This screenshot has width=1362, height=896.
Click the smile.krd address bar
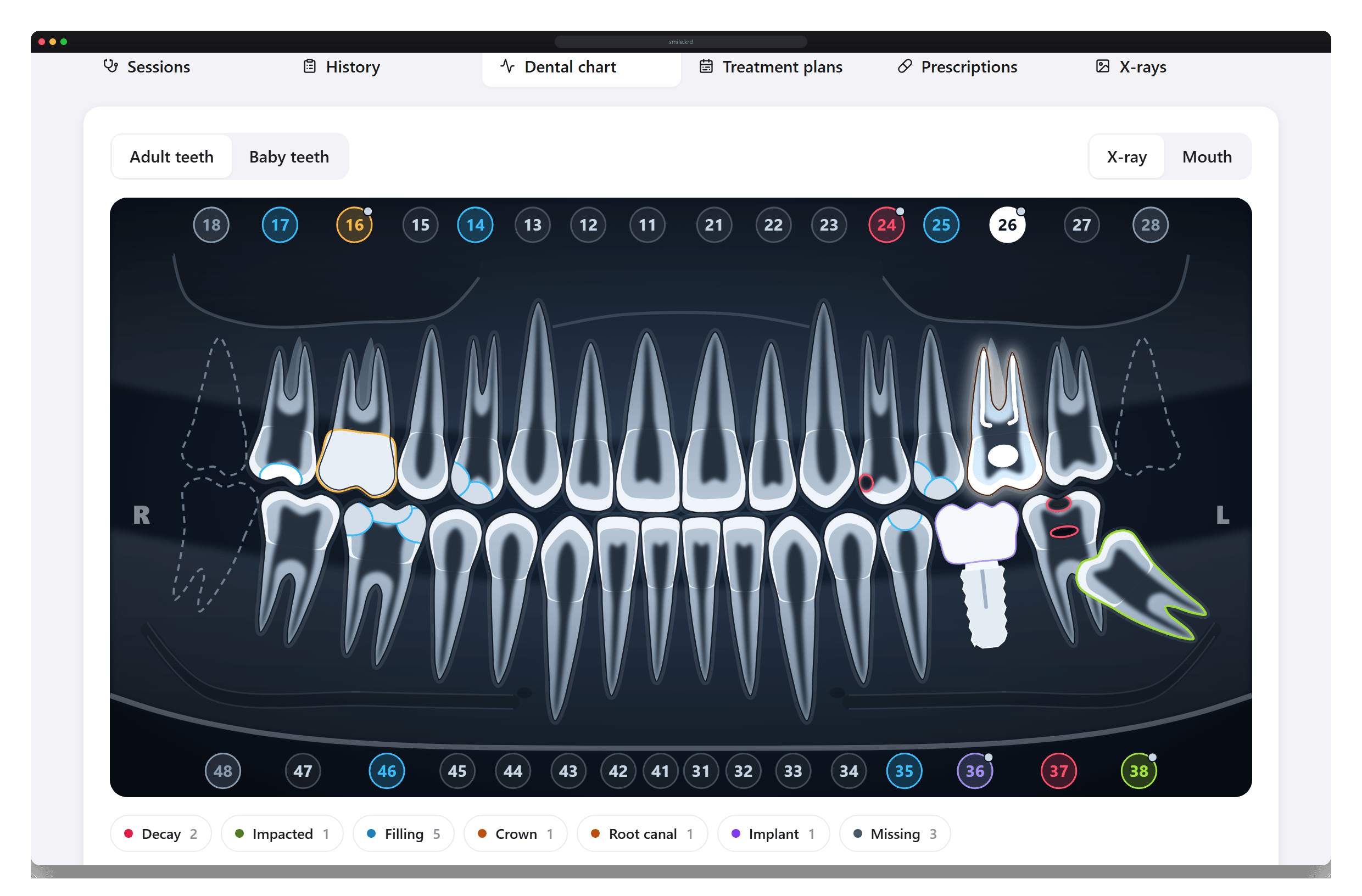680,42
